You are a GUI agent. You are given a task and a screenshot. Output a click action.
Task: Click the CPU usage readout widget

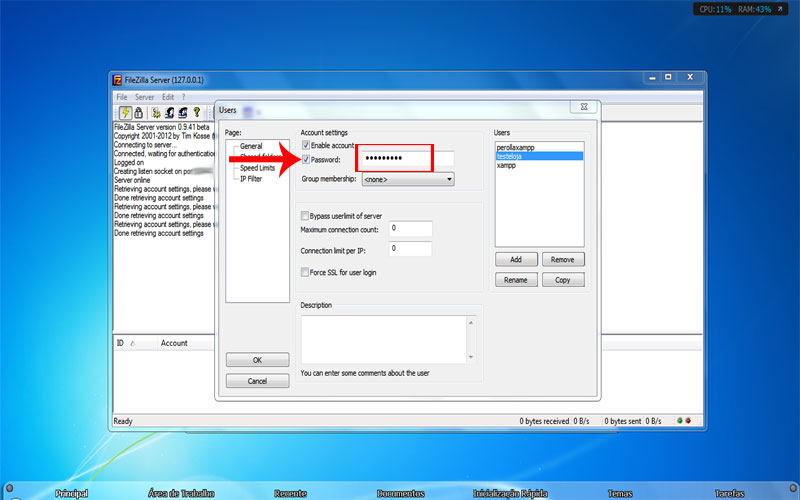(x=715, y=9)
